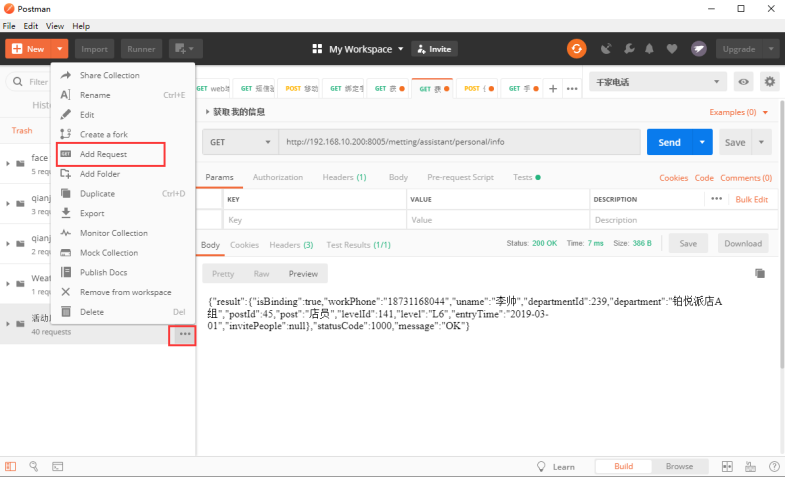Screen dimensions: 786x478
Task: Open help question mark icon
Action: [x=774, y=466]
